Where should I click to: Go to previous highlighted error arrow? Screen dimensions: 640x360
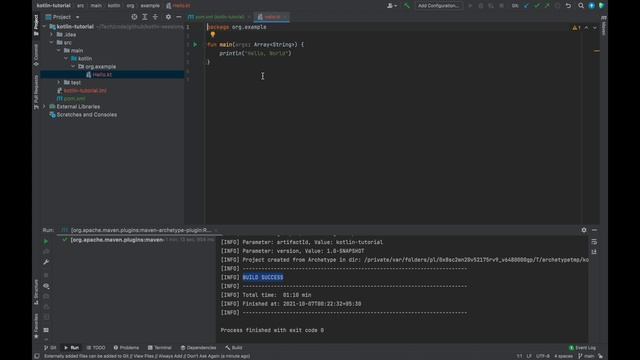point(587,27)
